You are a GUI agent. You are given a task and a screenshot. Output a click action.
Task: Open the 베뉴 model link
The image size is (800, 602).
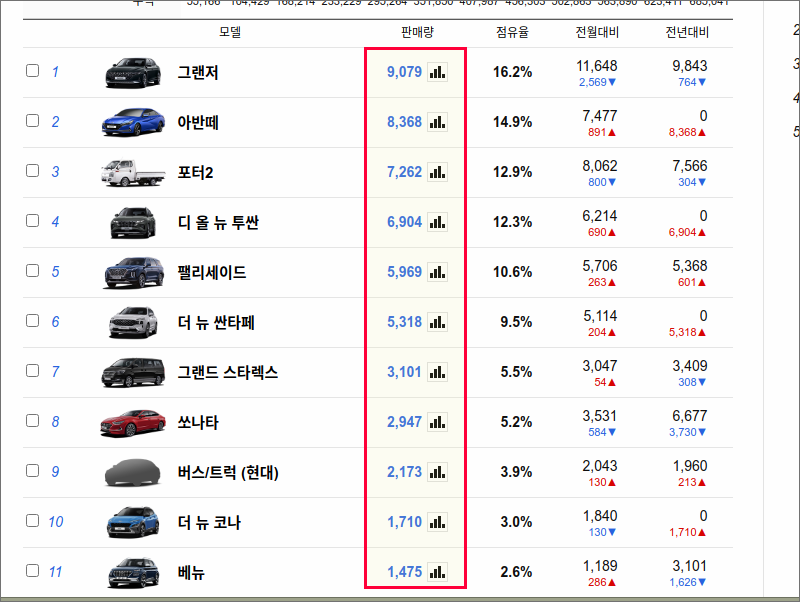pos(191,572)
